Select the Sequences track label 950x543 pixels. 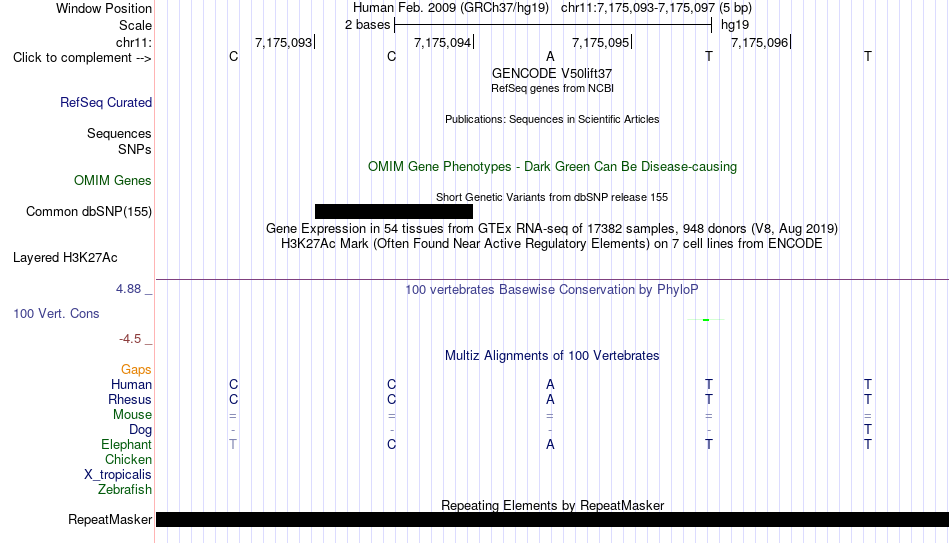click(119, 133)
